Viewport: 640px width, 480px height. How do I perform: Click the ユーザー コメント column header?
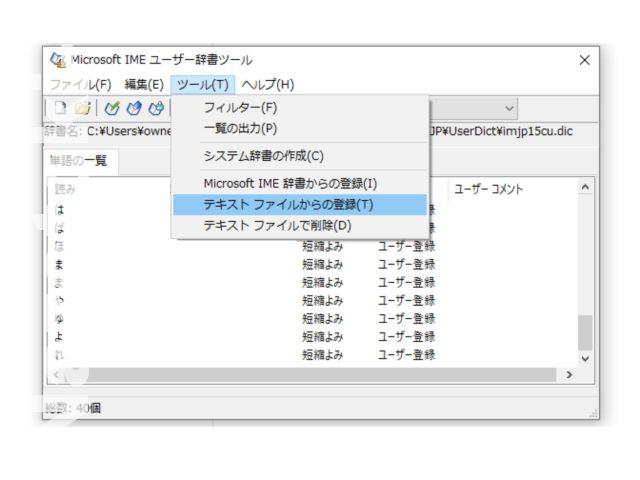[488, 189]
